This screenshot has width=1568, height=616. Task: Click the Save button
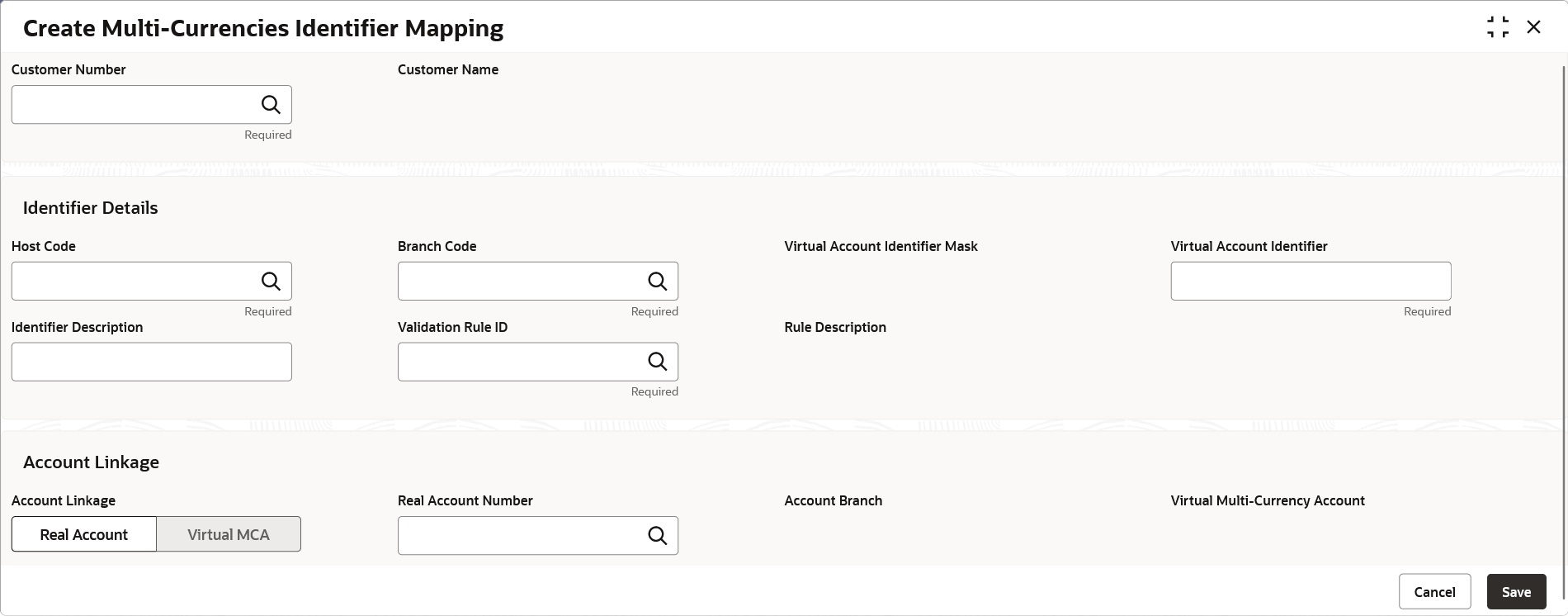click(x=1516, y=592)
